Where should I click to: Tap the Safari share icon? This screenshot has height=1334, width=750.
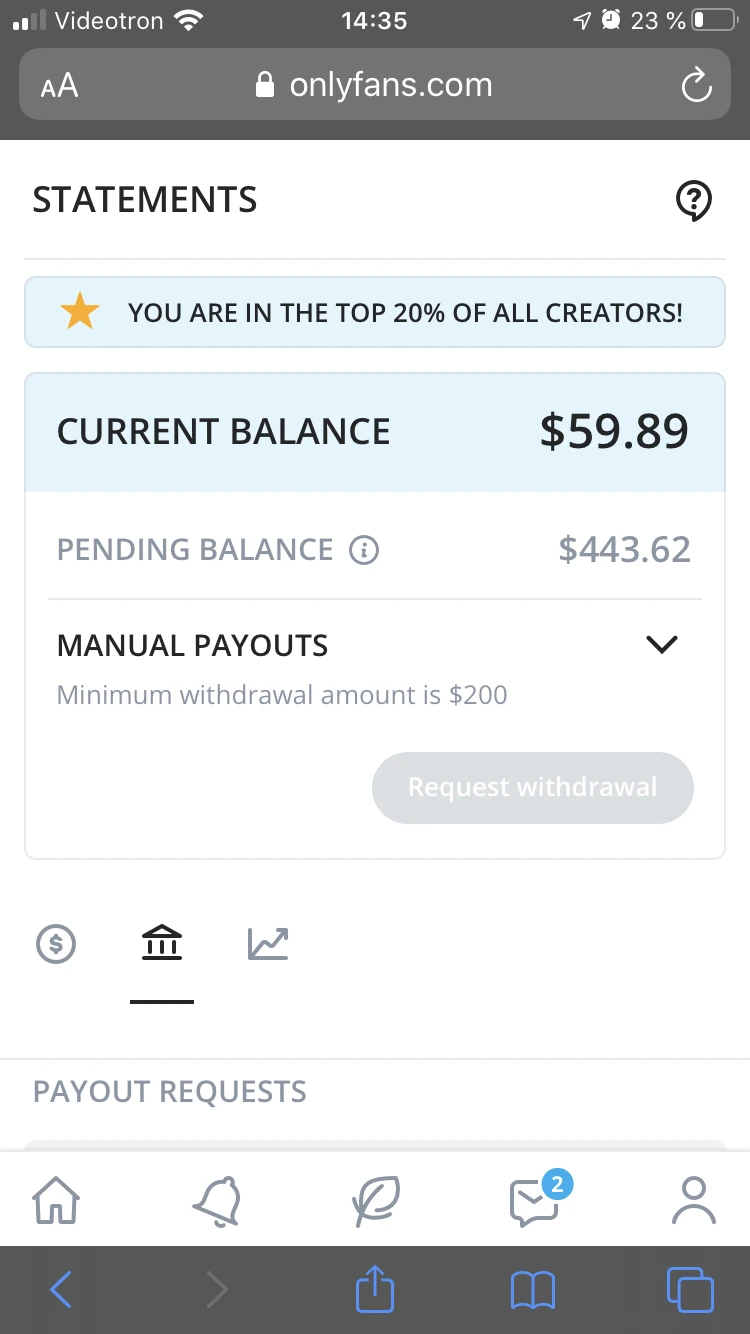pos(375,1290)
